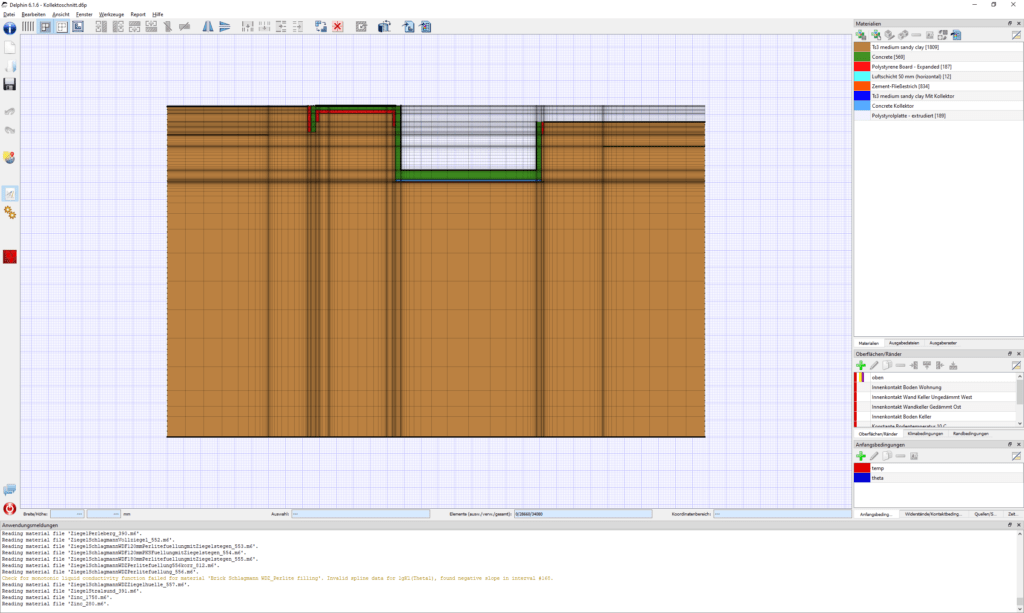
Task: Open the Report menu
Action: point(138,14)
